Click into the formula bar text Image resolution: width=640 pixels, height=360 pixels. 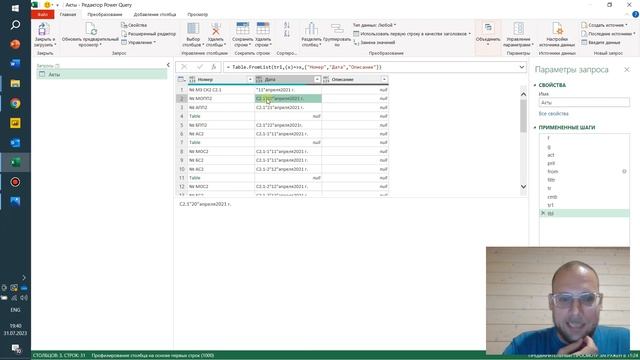304,67
